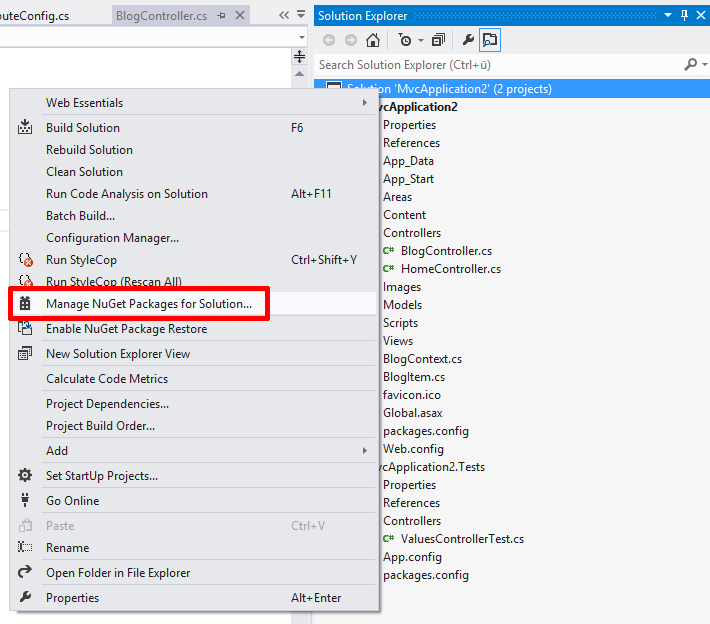
Task: Open Solution Explorer window position dropdown
Action: coord(668,15)
